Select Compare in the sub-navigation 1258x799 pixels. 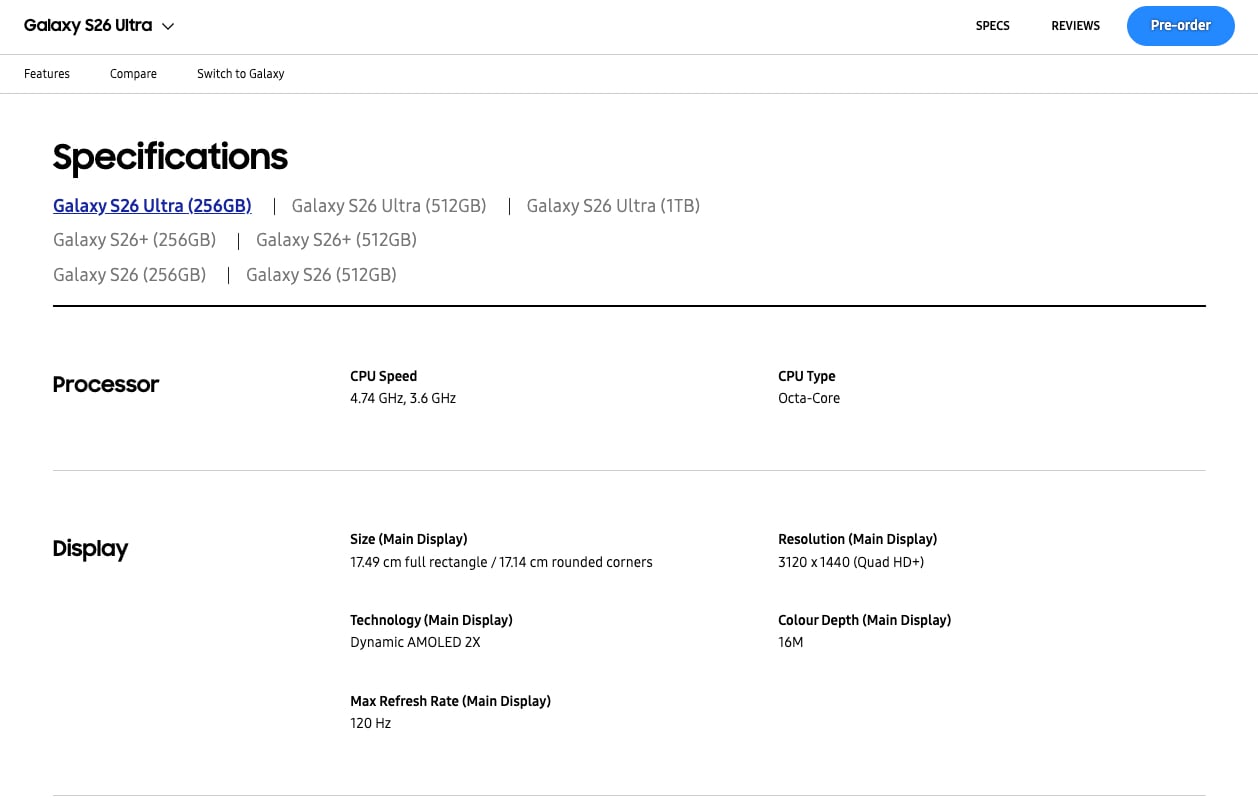pyautogui.click(x=133, y=74)
